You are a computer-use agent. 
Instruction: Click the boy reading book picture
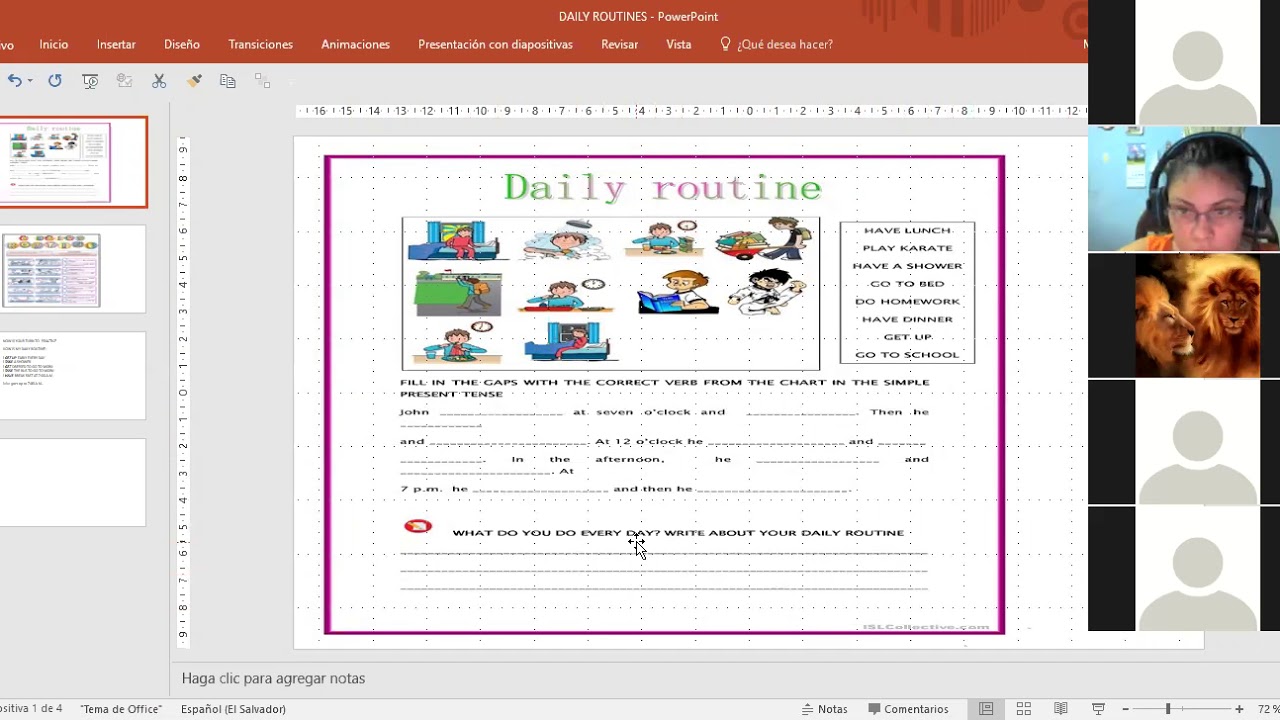pyautogui.click(x=677, y=292)
